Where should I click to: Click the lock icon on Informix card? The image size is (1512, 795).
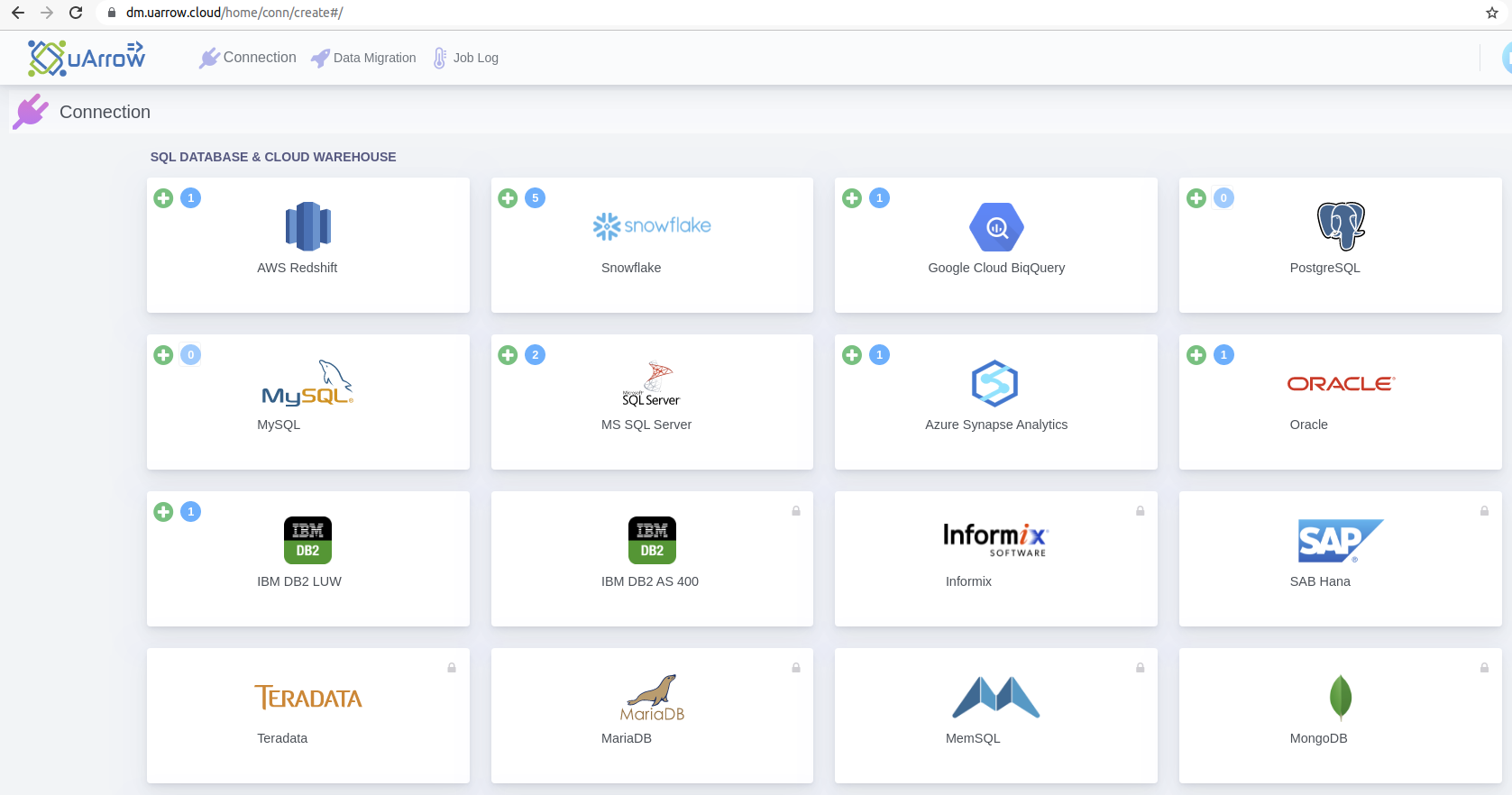[1141, 511]
